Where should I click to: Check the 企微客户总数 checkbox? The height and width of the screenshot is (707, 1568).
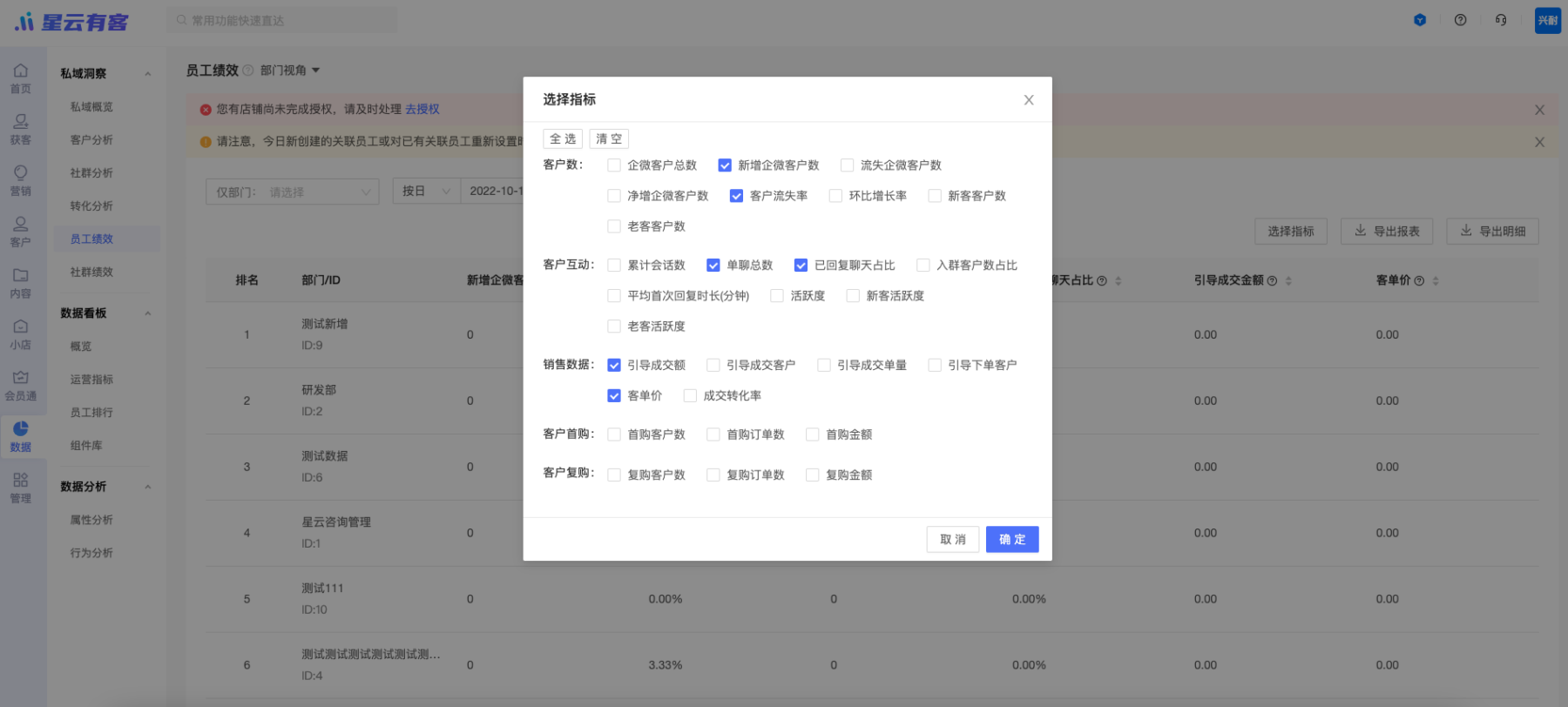(x=614, y=165)
